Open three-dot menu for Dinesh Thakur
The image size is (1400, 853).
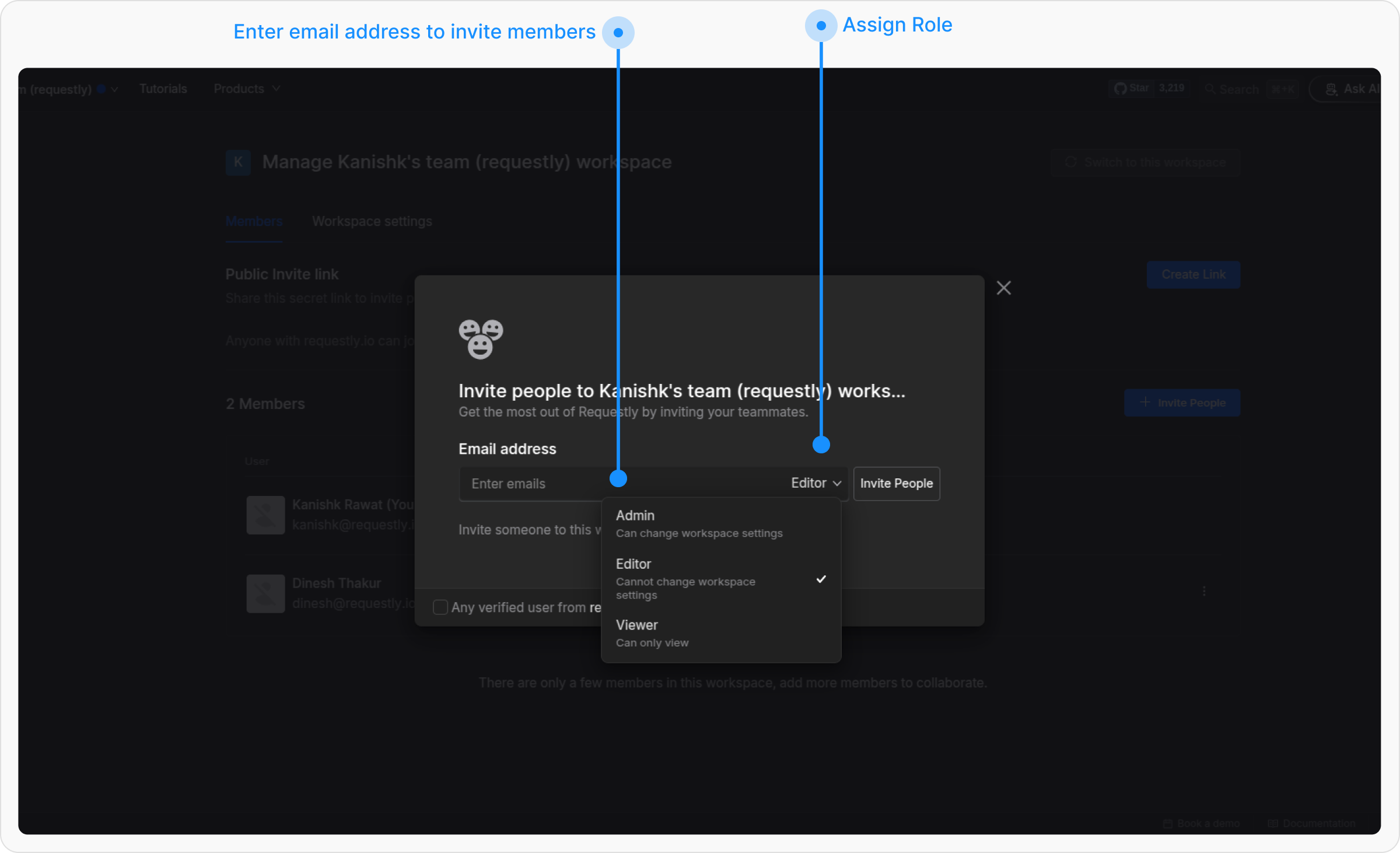click(x=1204, y=591)
